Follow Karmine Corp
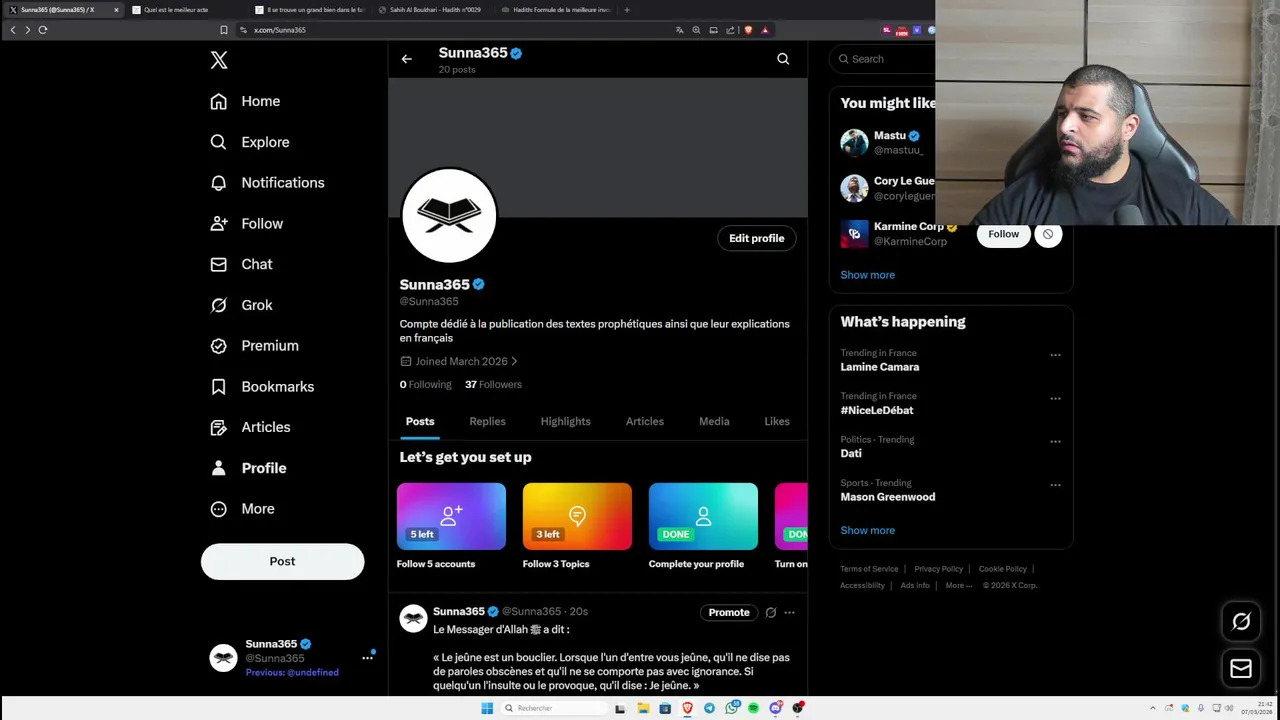The image size is (1280, 720). 1003,235
